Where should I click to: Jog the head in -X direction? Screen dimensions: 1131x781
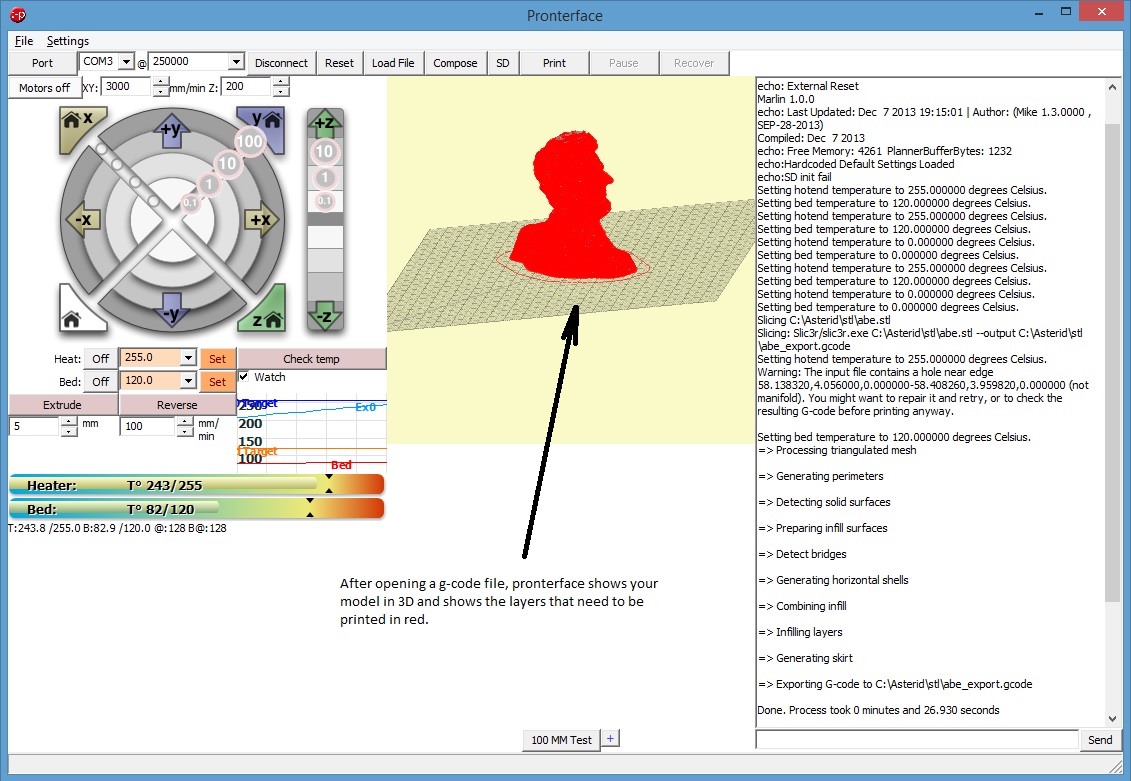click(x=83, y=220)
